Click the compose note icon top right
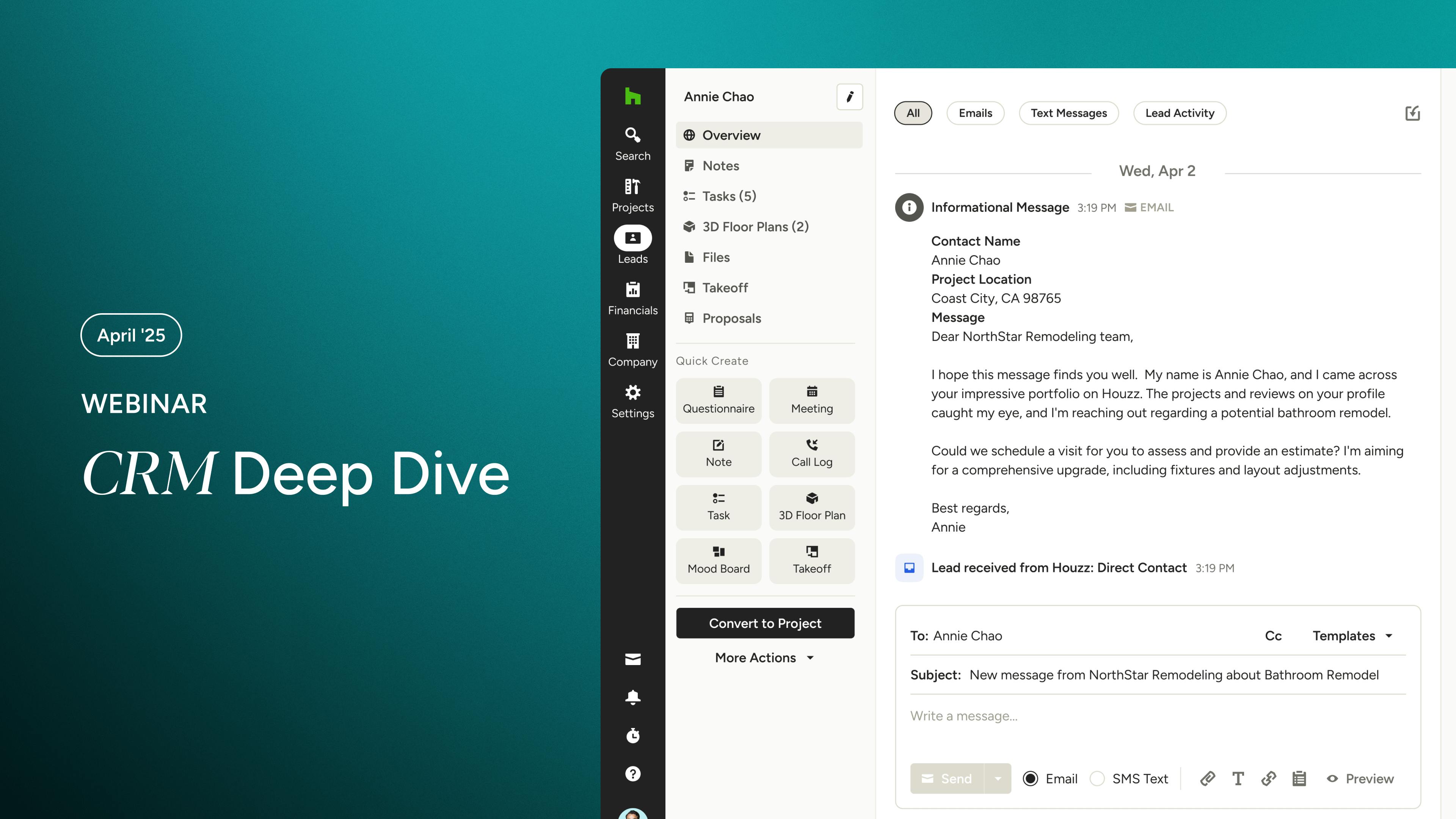This screenshot has height=819, width=1456. click(1412, 113)
